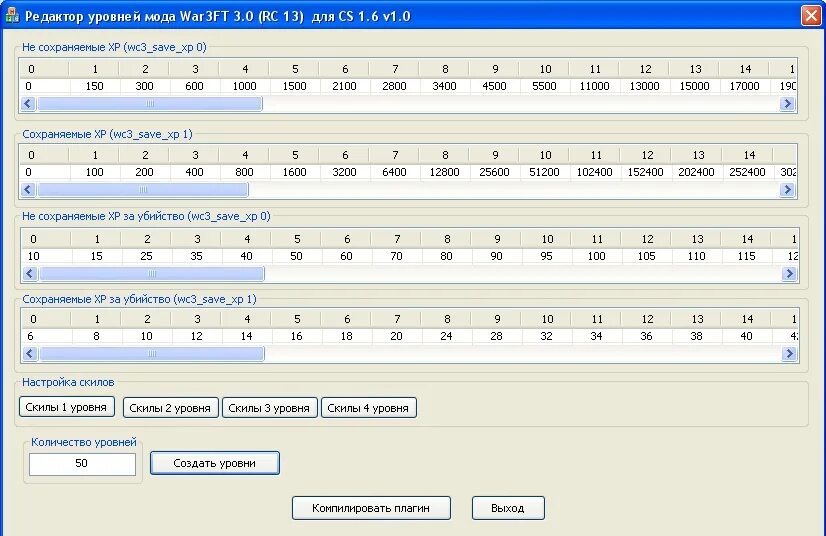The image size is (826, 536).
Task: Select cell 102400 in saved XP table
Action: click(594, 172)
